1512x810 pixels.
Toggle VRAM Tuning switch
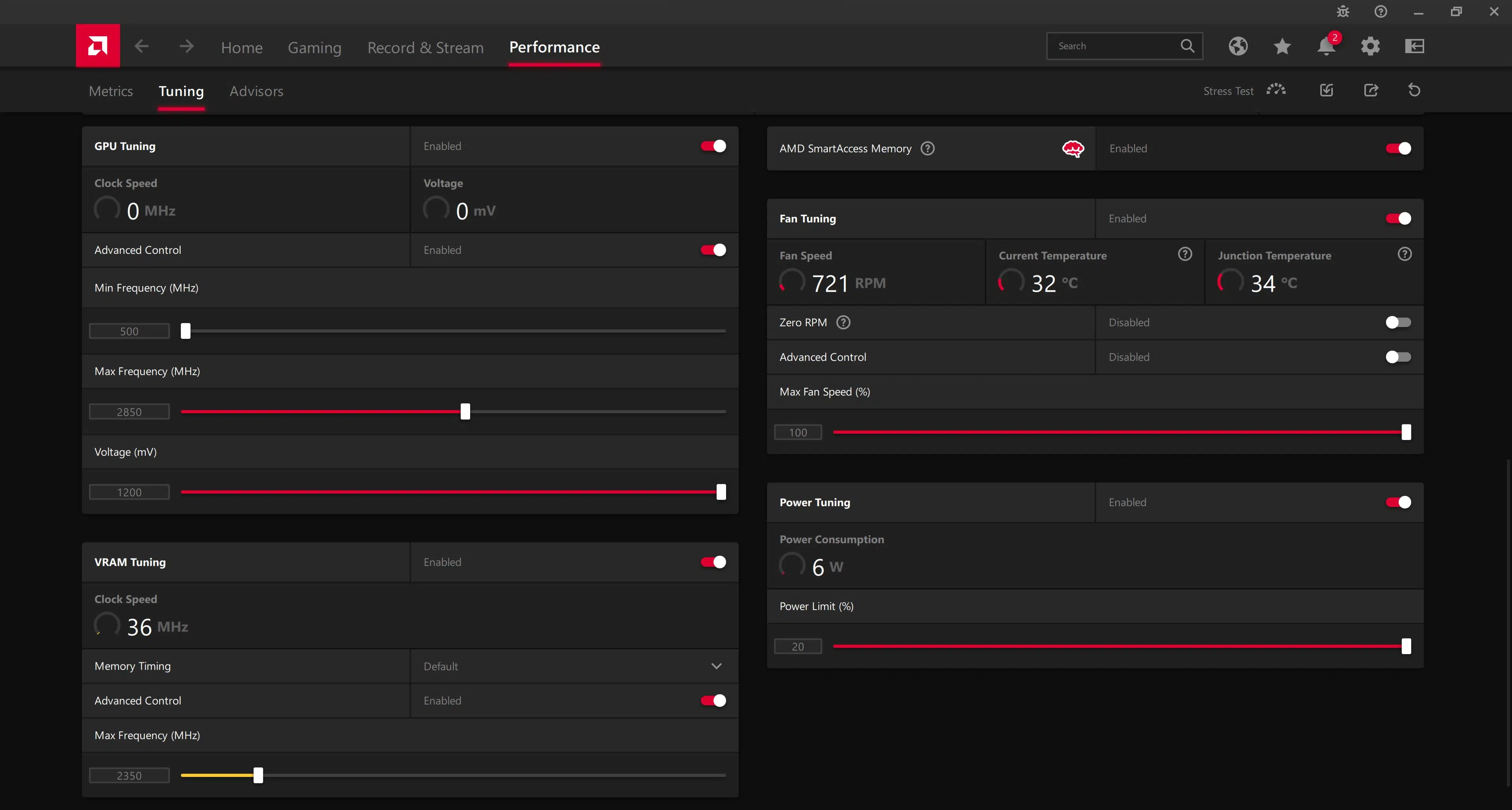[x=713, y=562]
